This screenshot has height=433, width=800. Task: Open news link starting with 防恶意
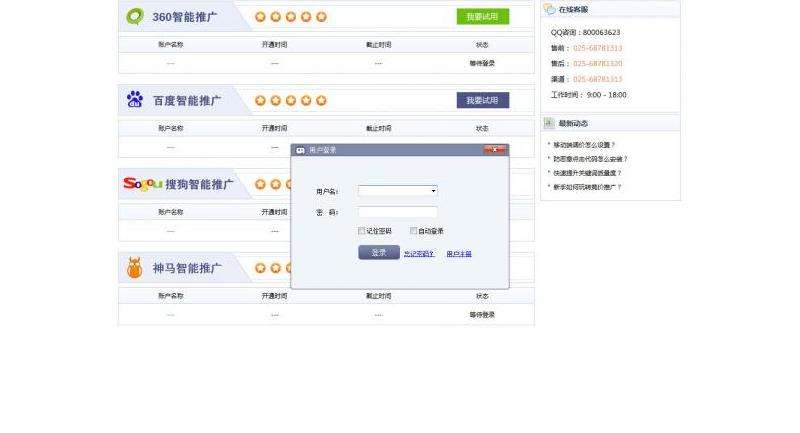coord(590,159)
